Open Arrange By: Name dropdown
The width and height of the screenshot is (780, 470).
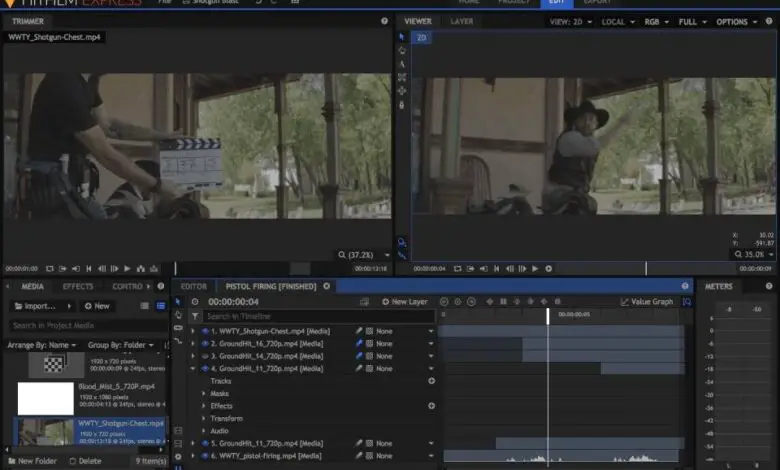click(x=41, y=345)
